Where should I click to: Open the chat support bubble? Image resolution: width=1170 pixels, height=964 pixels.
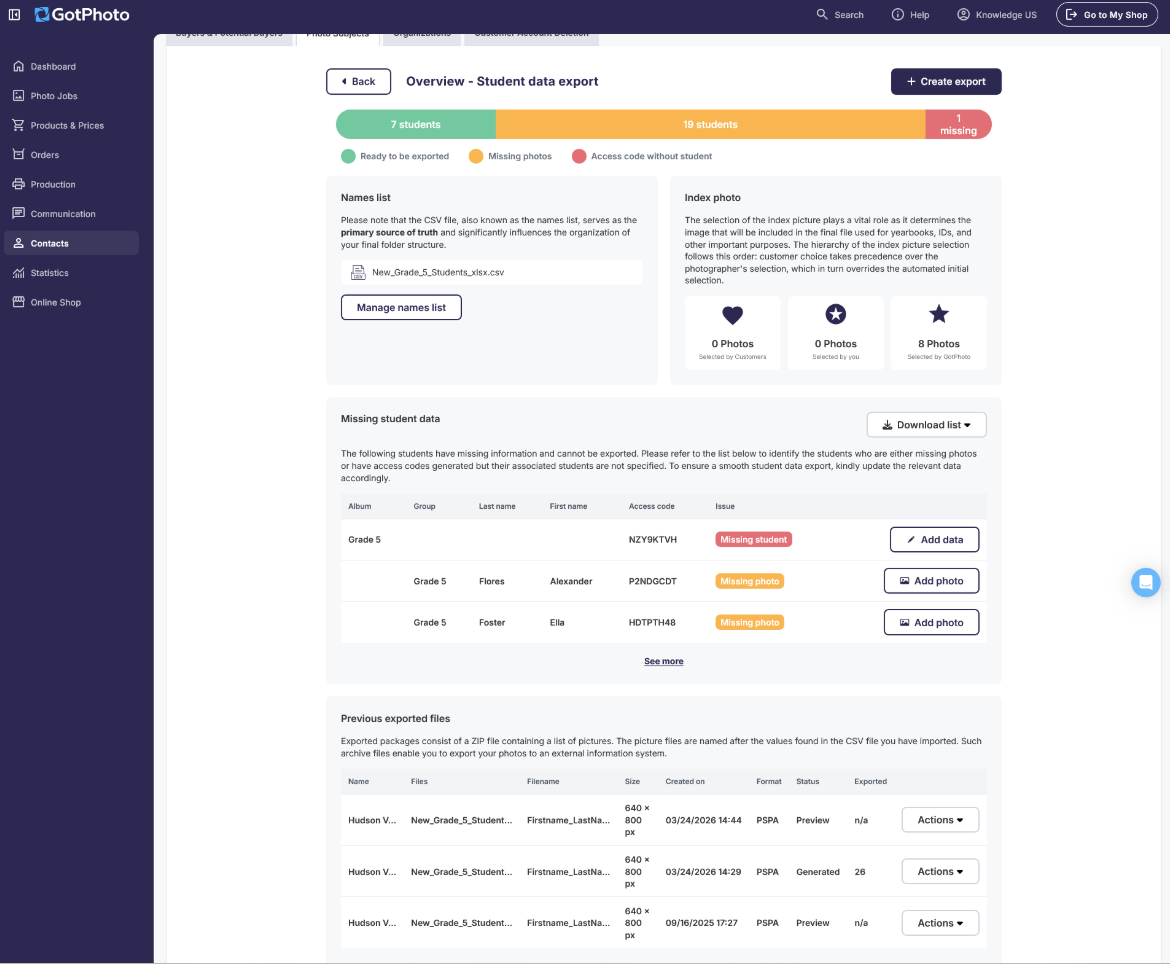(x=1145, y=583)
